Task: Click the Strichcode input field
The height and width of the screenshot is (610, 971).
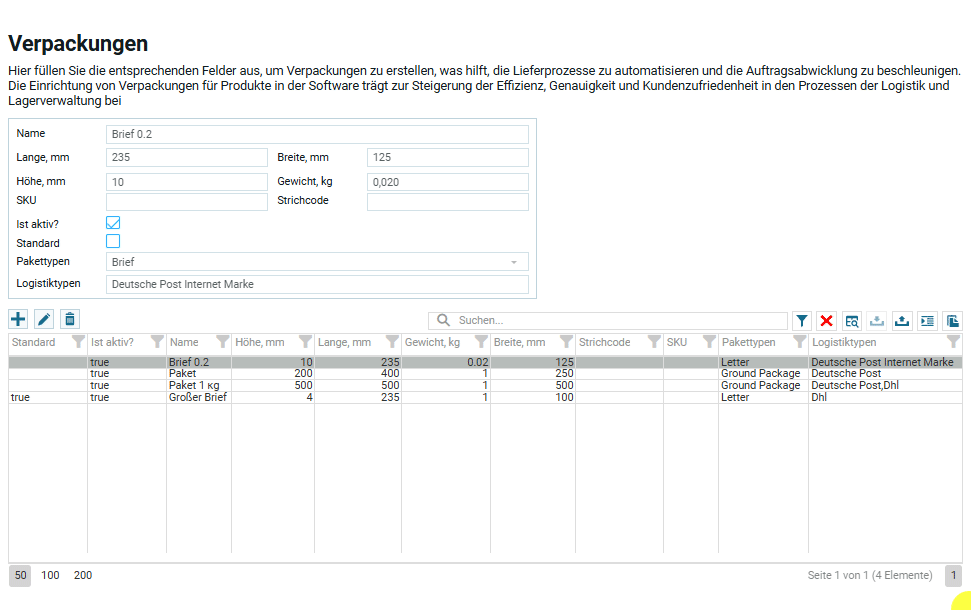Action: (x=447, y=202)
